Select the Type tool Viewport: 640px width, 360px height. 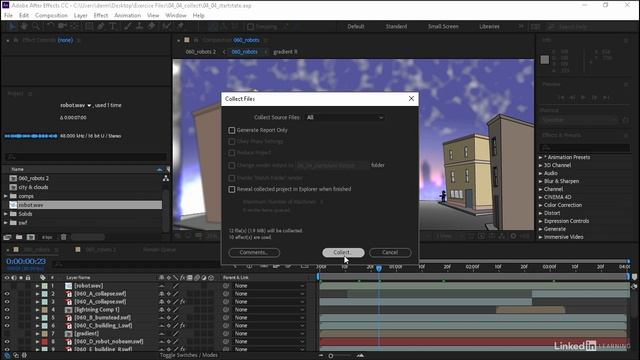tap(113, 27)
